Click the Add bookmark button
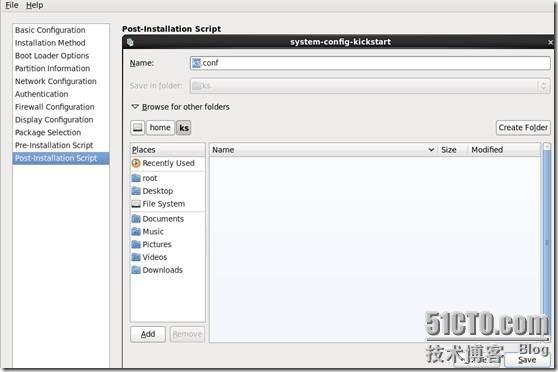The width and height of the screenshot is (558, 372). pos(148,334)
